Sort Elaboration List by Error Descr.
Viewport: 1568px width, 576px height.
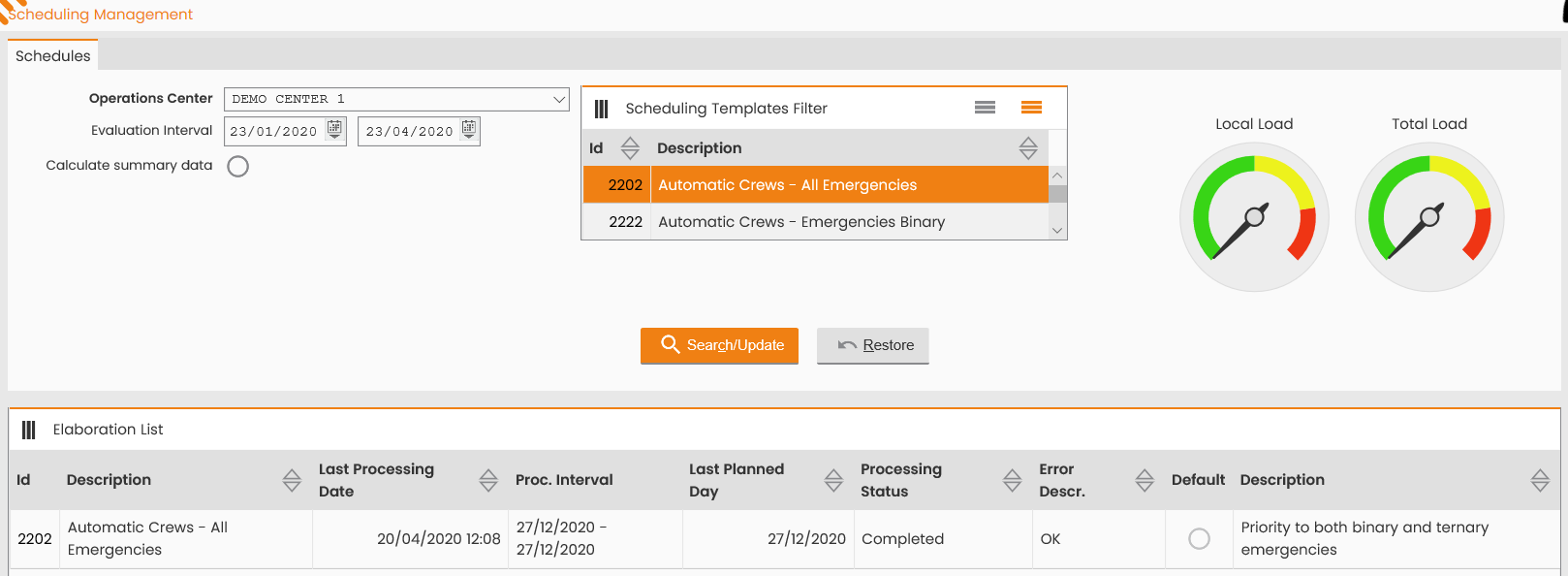tap(1145, 480)
